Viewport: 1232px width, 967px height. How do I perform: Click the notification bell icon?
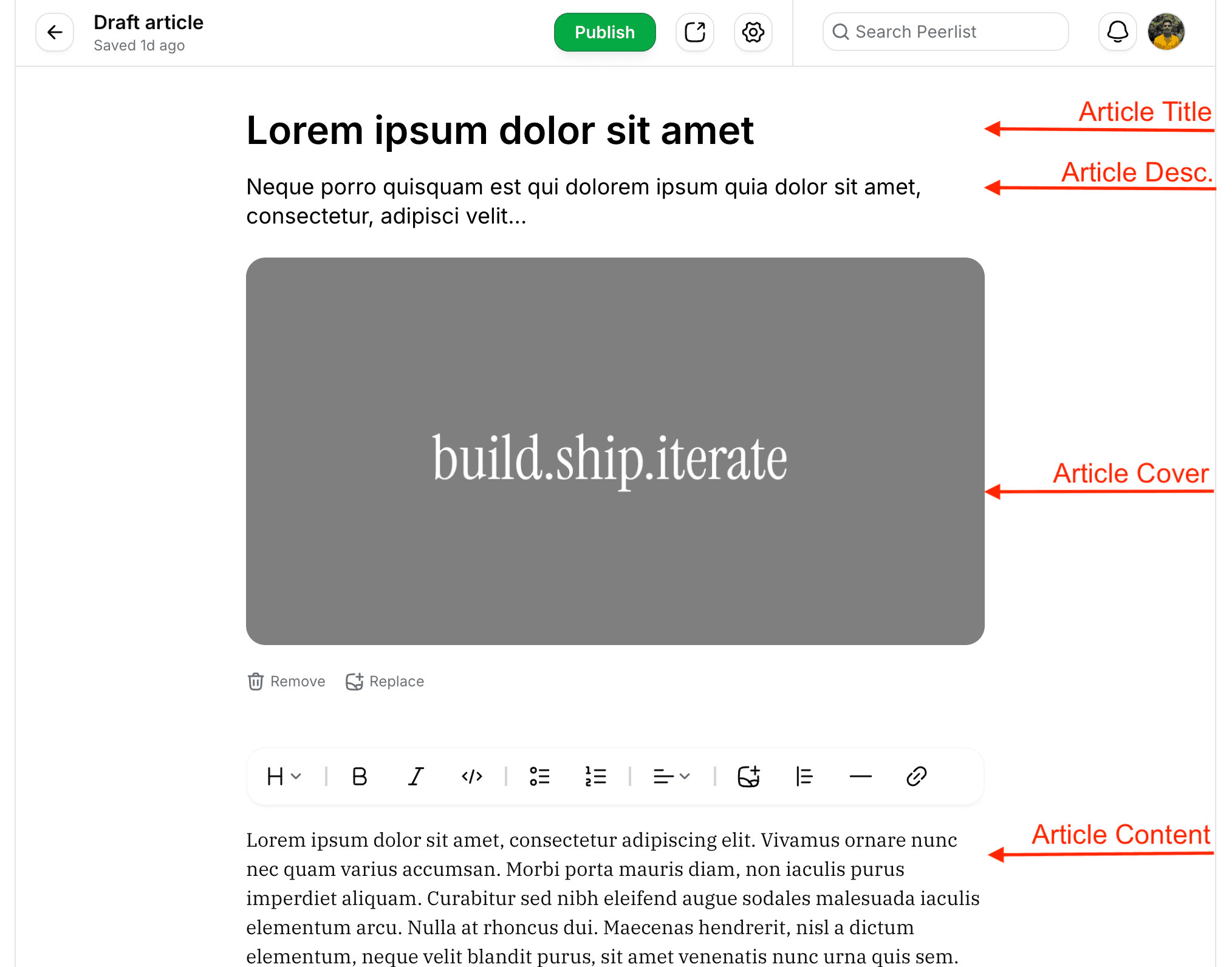[x=1118, y=32]
